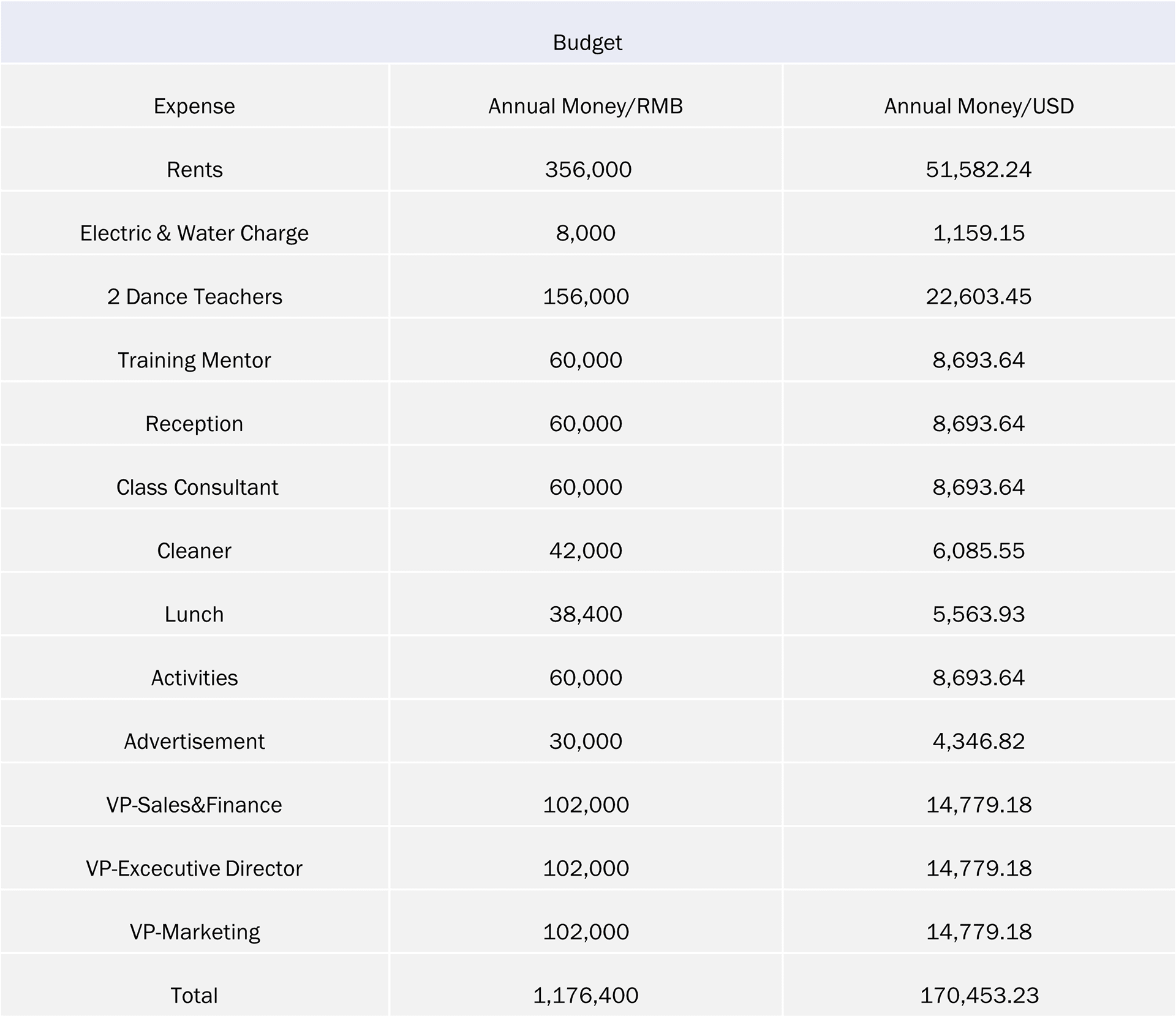Select the Expense column header
The image size is (1176, 1022).
pyautogui.click(x=194, y=106)
